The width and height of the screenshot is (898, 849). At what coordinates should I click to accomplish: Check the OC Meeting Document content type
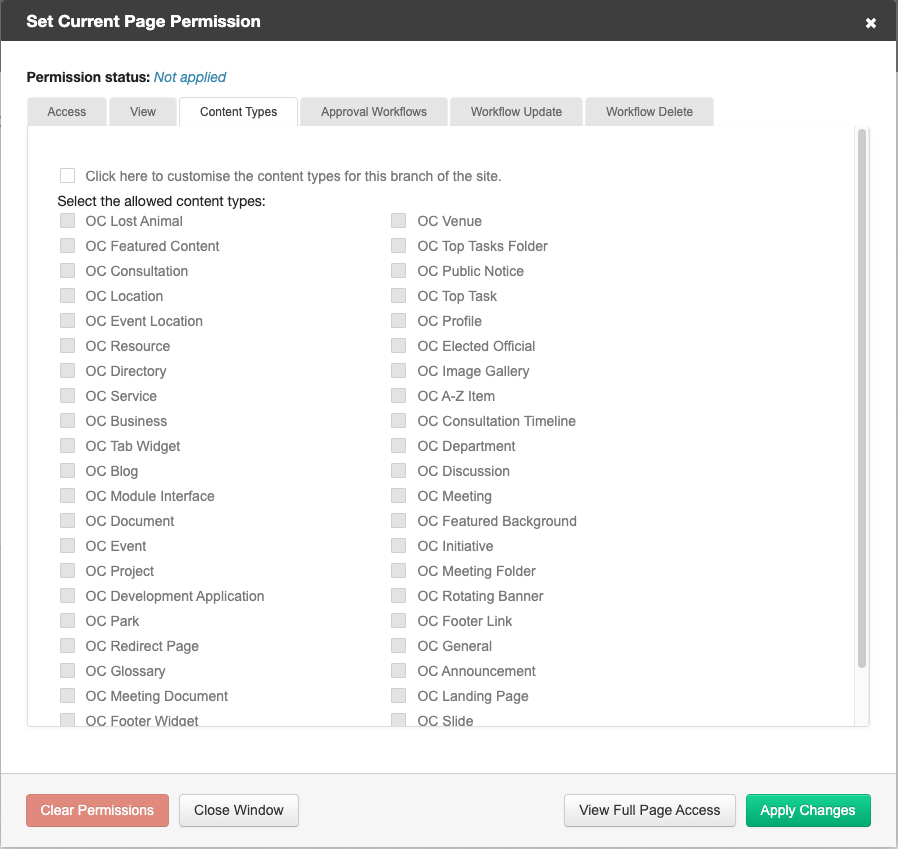(x=67, y=696)
